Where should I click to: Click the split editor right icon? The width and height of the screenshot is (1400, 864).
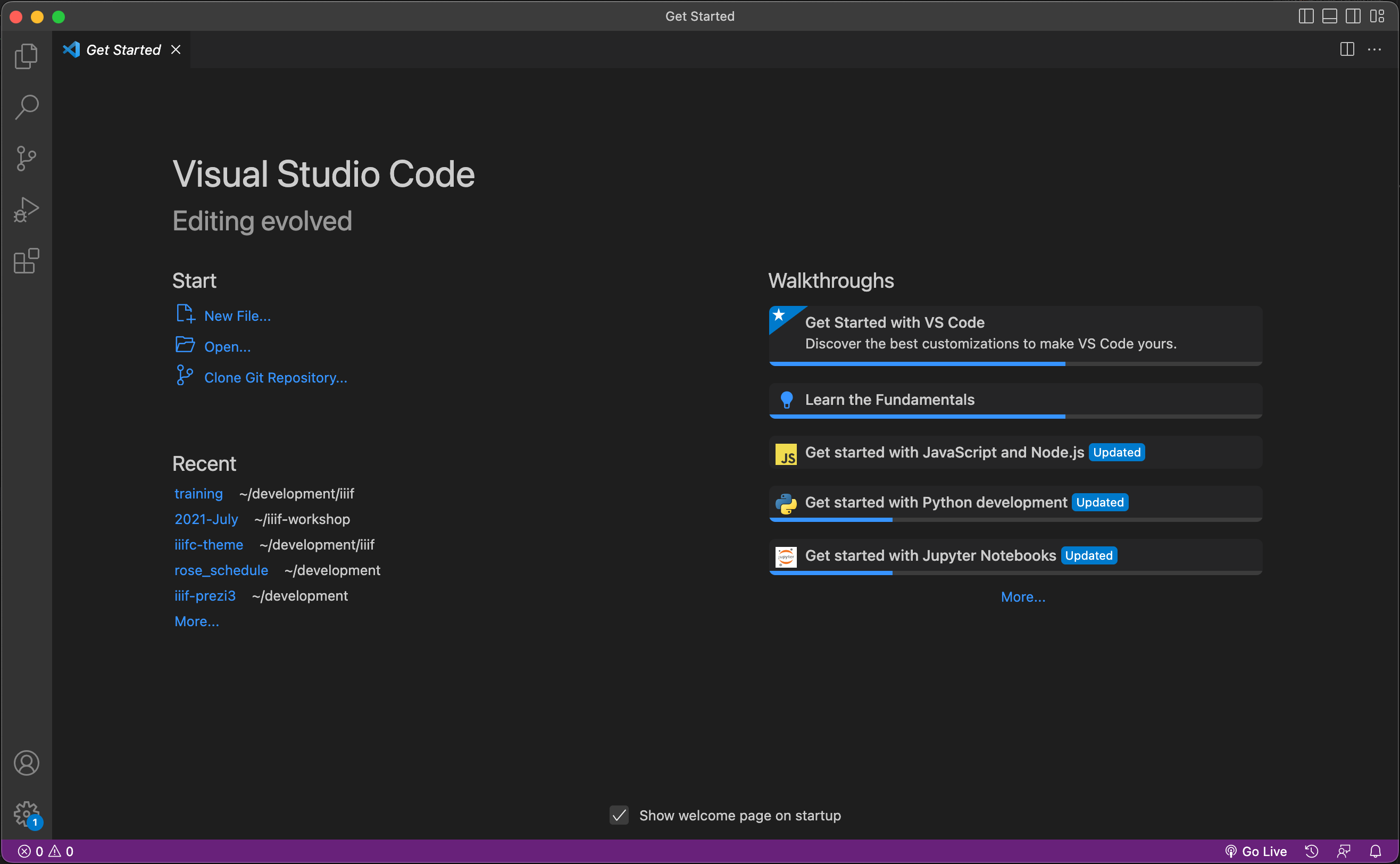pyautogui.click(x=1347, y=49)
